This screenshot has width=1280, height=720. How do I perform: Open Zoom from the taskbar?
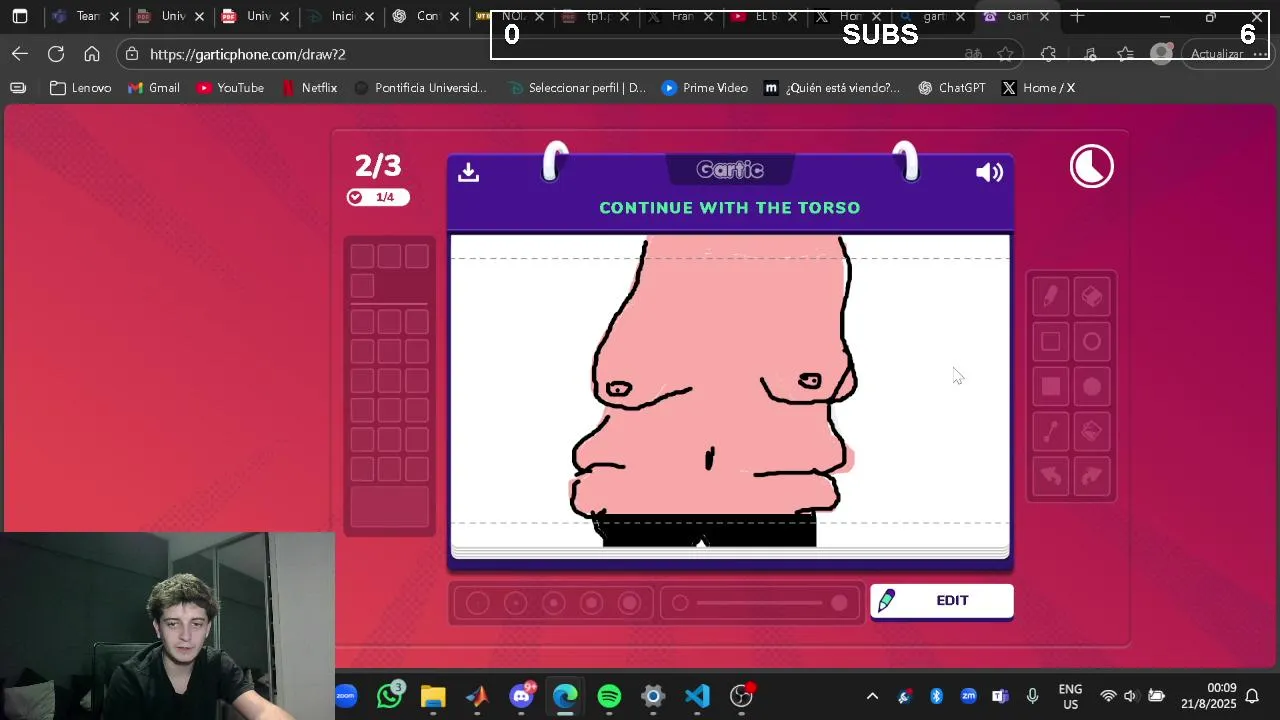pos(346,696)
